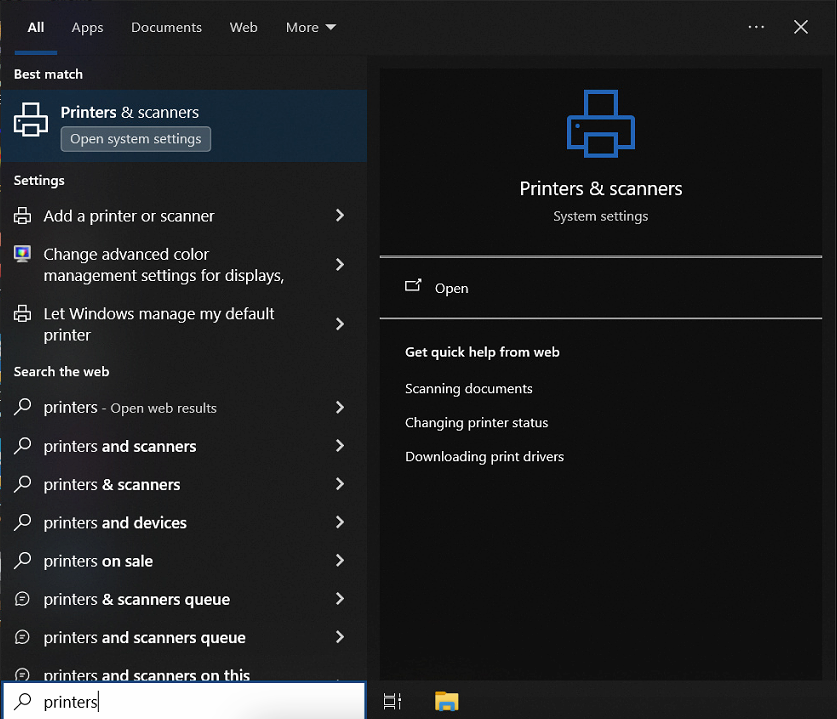Click search icon beside printers and scanners
837x719 pixels.
(x=22, y=445)
